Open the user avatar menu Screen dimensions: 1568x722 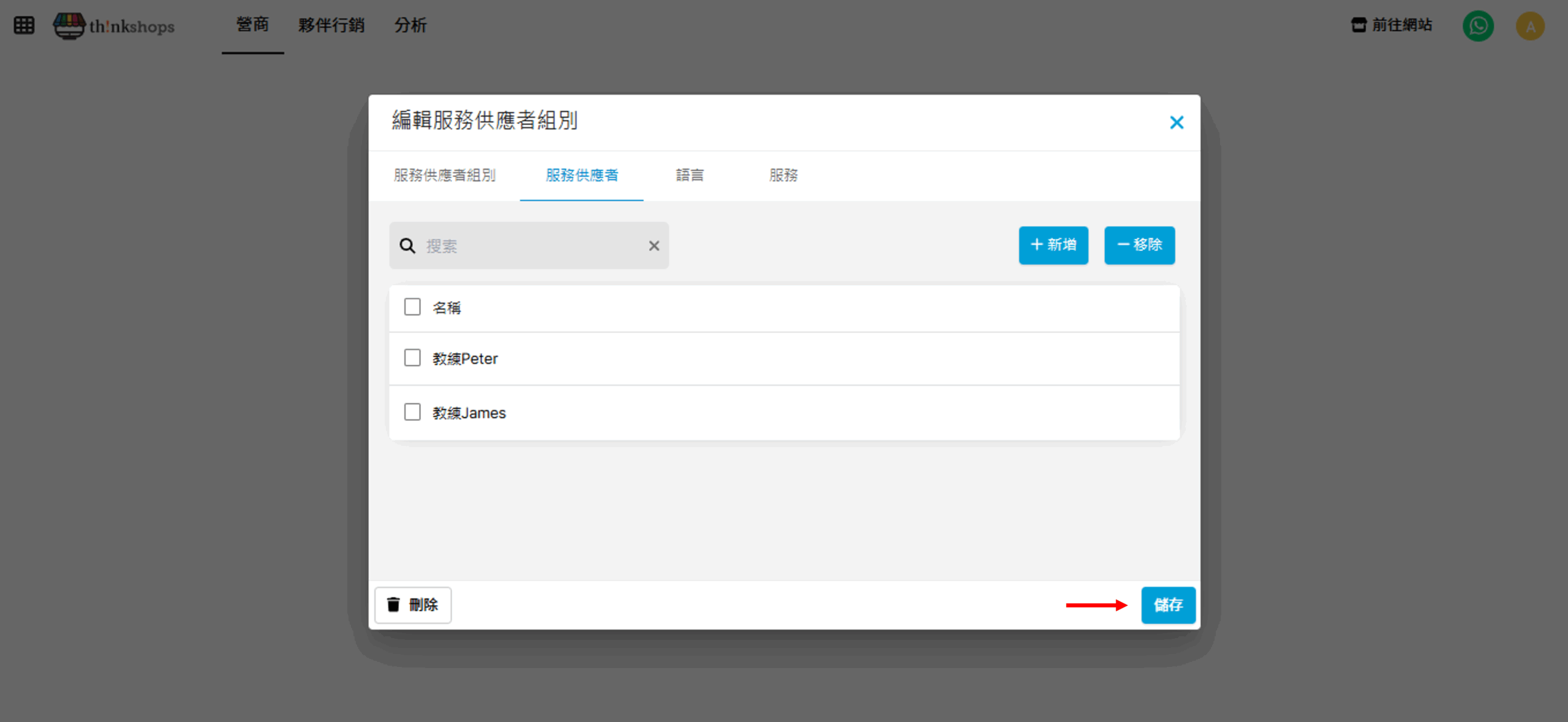tap(1529, 26)
